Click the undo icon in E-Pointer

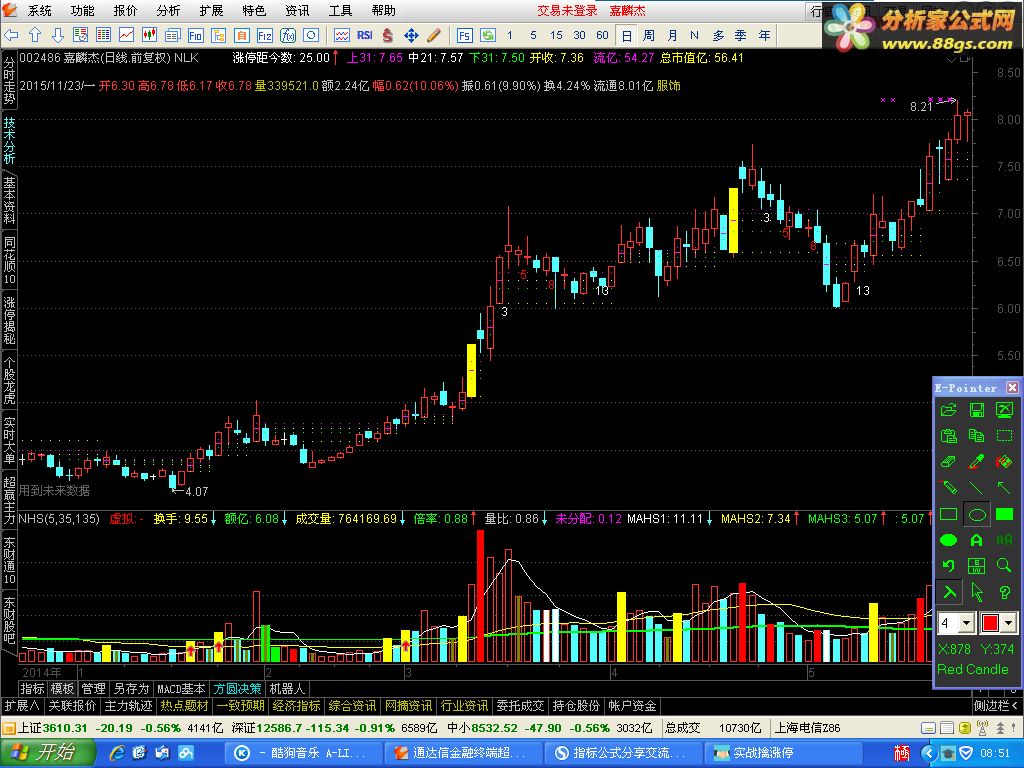(948, 566)
